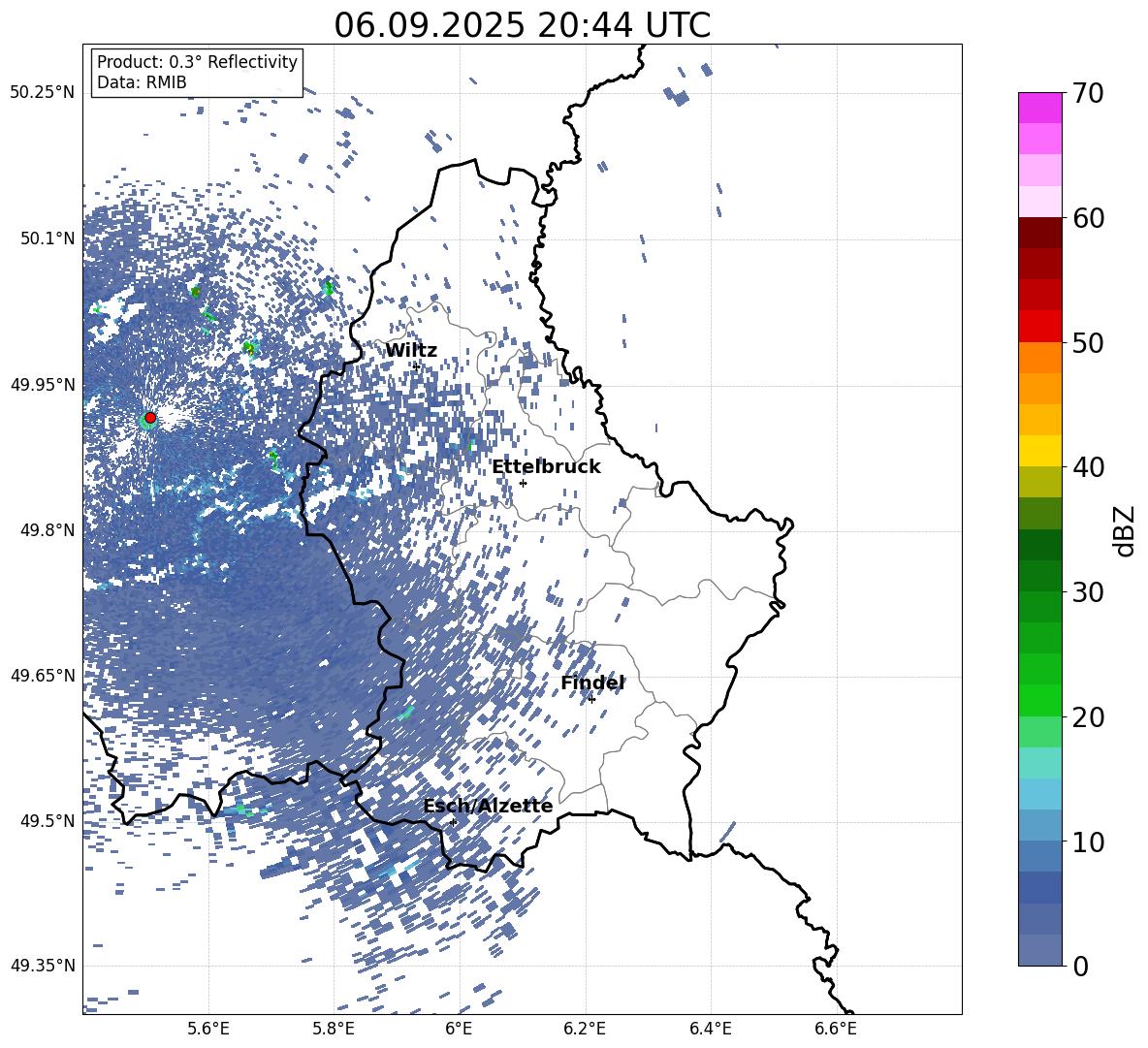This screenshot has width=1148, height=1048.
Task: Click the Data: RMIB text
Action: point(142,82)
